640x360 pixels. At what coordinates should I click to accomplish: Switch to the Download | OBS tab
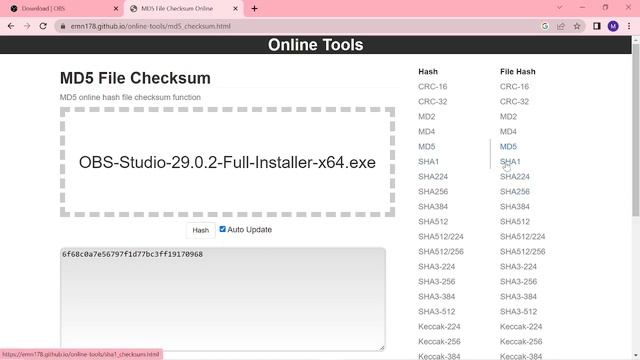tap(62, 8)
